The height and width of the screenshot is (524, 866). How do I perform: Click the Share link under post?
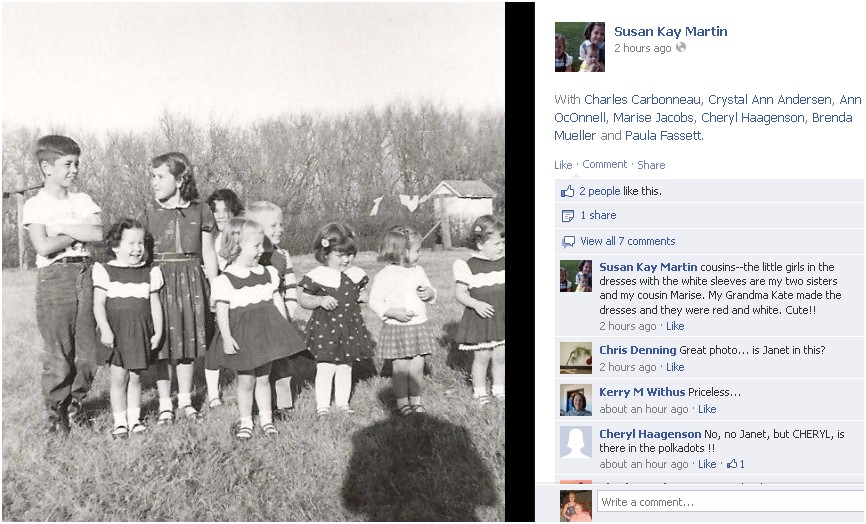651,165
